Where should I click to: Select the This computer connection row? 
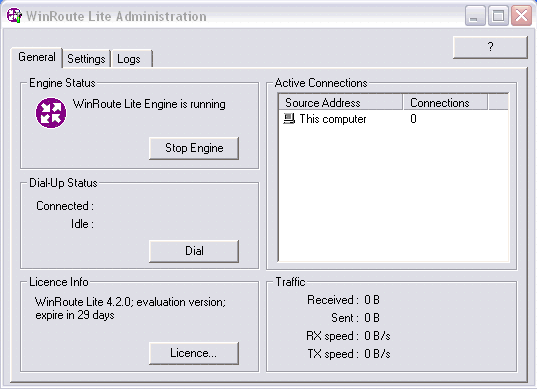(394, 119)
